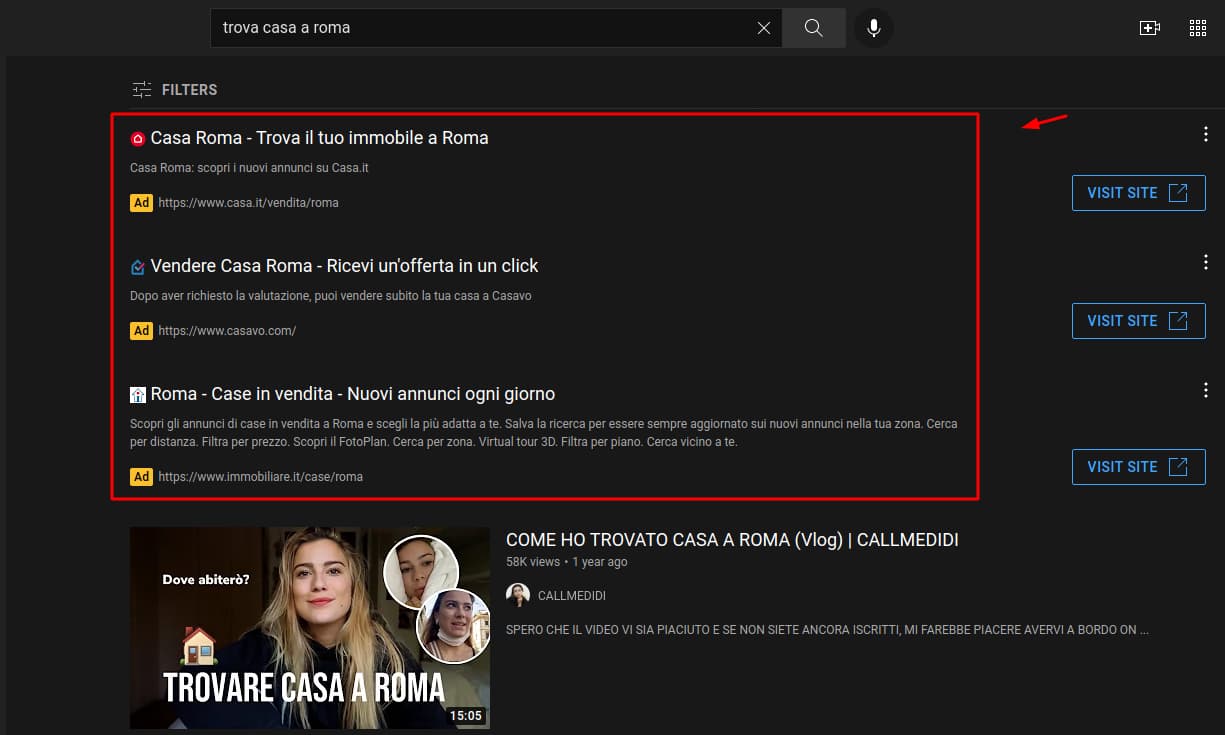Open the CALLMEDIDI channel name link

(572, 596)
